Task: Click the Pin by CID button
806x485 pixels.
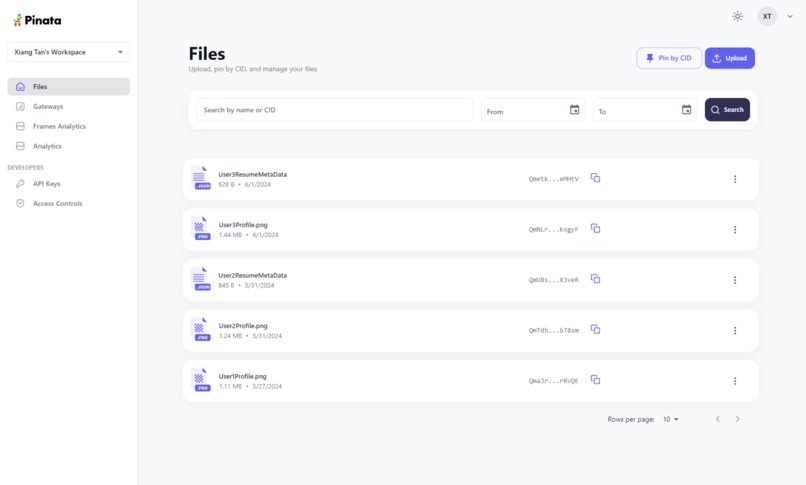Action: pos(669,58)
